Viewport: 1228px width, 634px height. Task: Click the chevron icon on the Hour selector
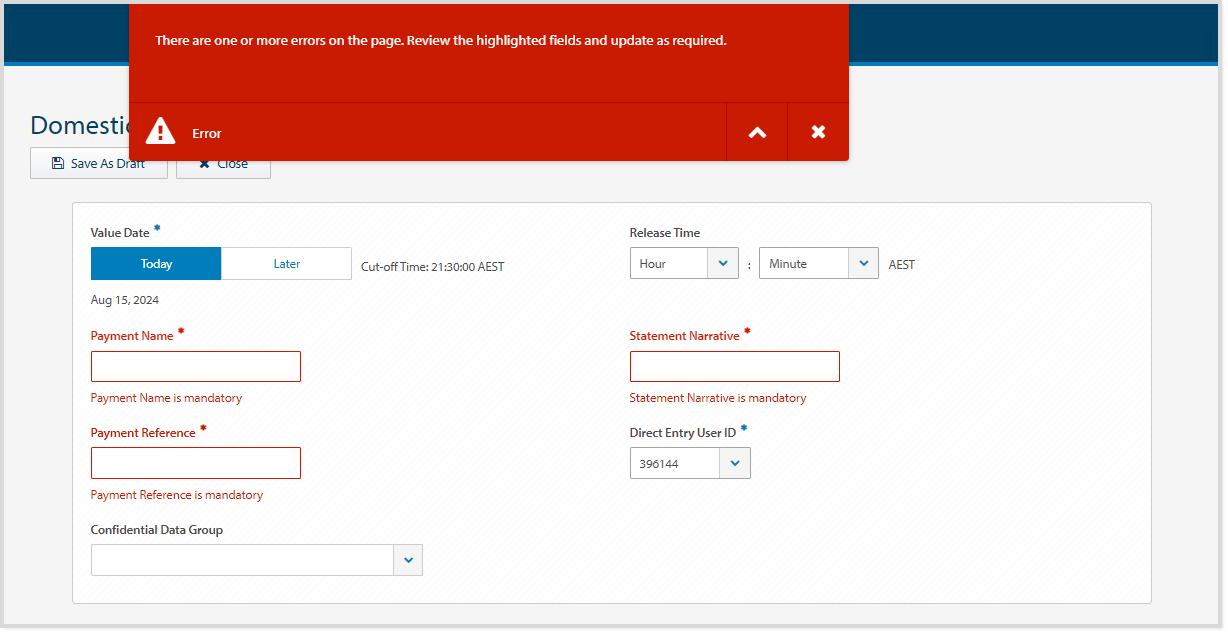pos(723,262)
